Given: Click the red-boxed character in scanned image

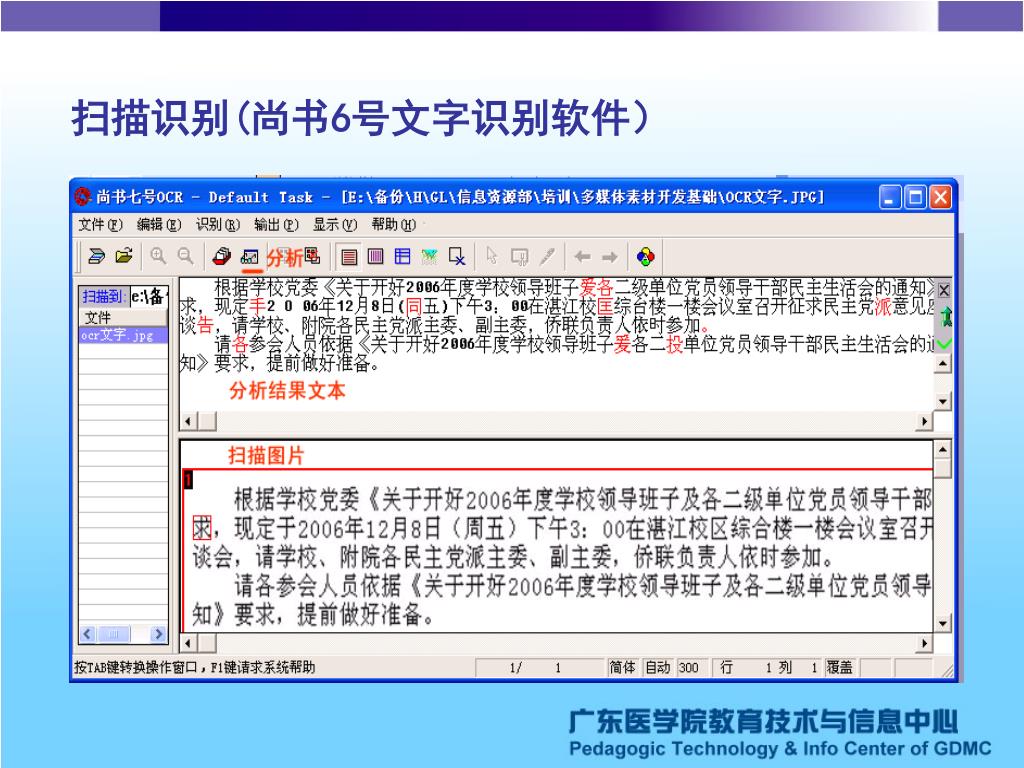Looking at the screenshot, I should pos(202,528).
